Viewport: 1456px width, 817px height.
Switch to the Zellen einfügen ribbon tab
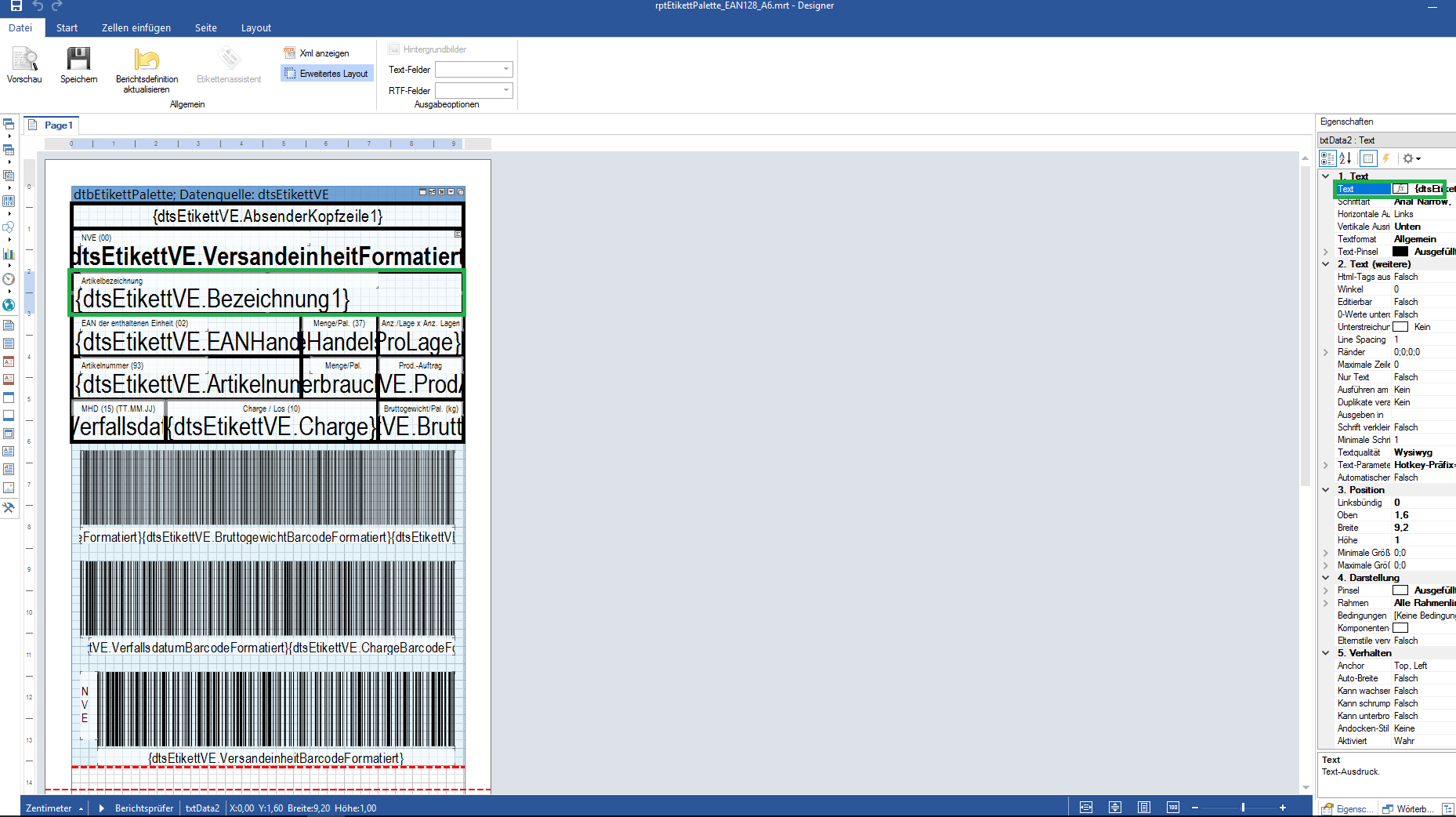pos(136,28)
